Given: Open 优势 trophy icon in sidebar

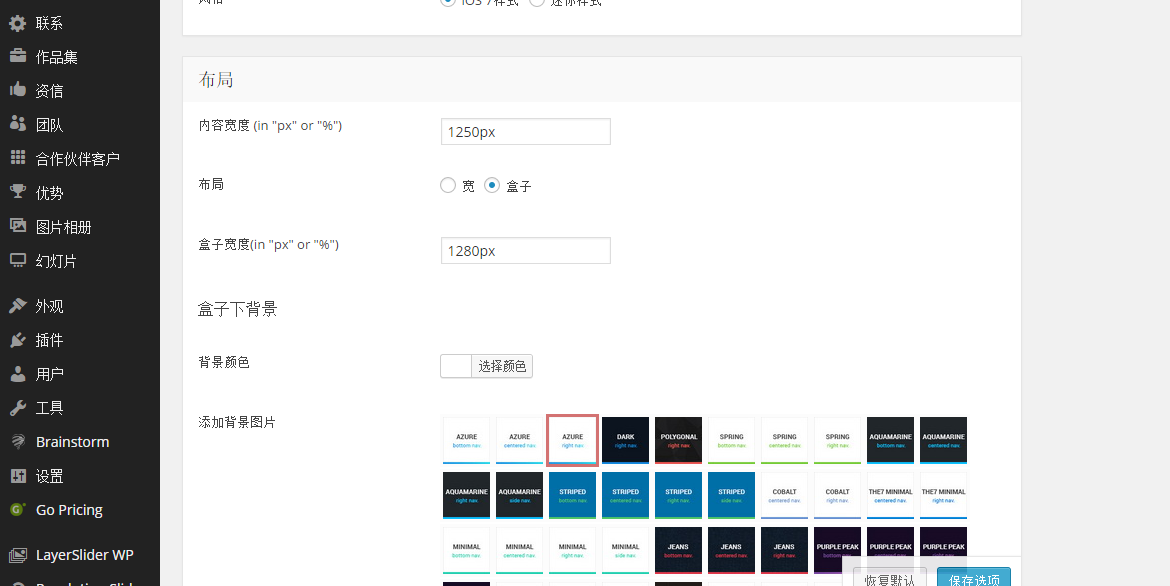Looking at the screenshot, I should click(17, 192).
